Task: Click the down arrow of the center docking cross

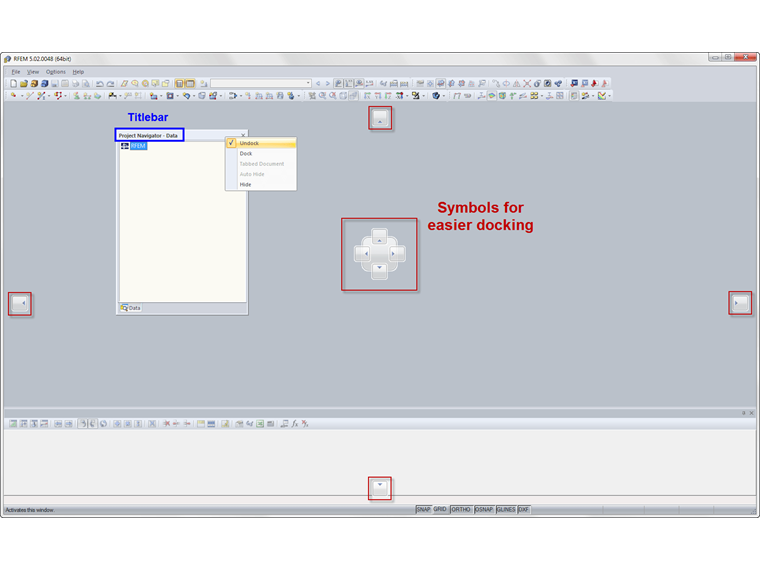Action: point(380,271)
